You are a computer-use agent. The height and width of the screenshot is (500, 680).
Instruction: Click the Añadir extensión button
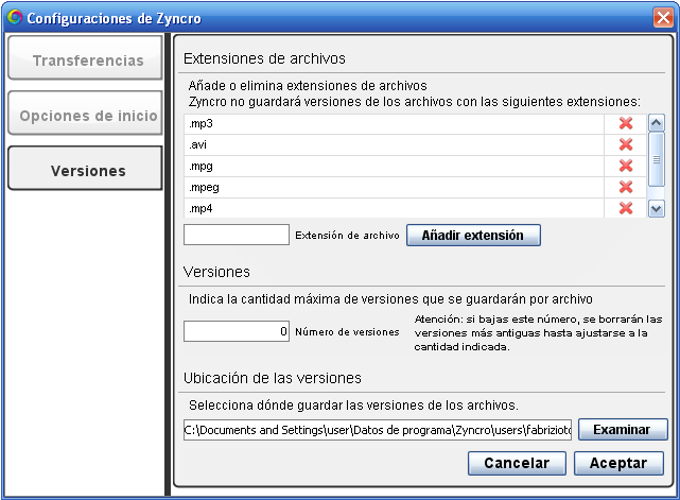473,235
